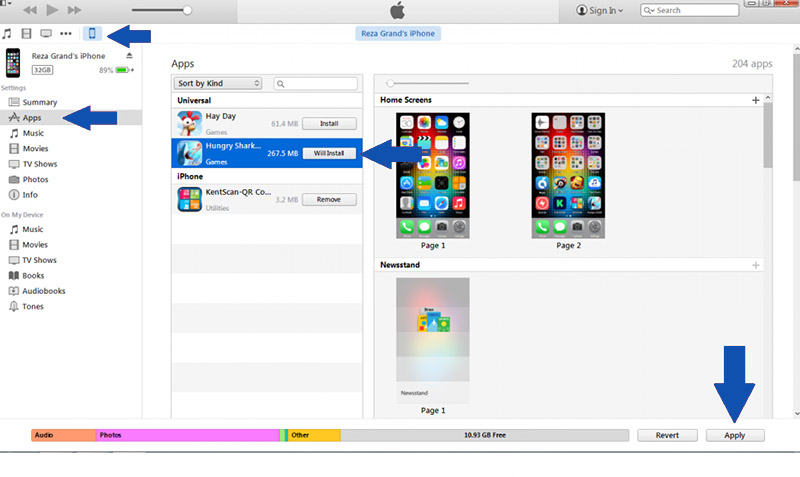Image resolution: width=800 pixels, height=477 pixels.
Task: Click the iPhone device image in sidebar
Action: click(x=13, y=63)
